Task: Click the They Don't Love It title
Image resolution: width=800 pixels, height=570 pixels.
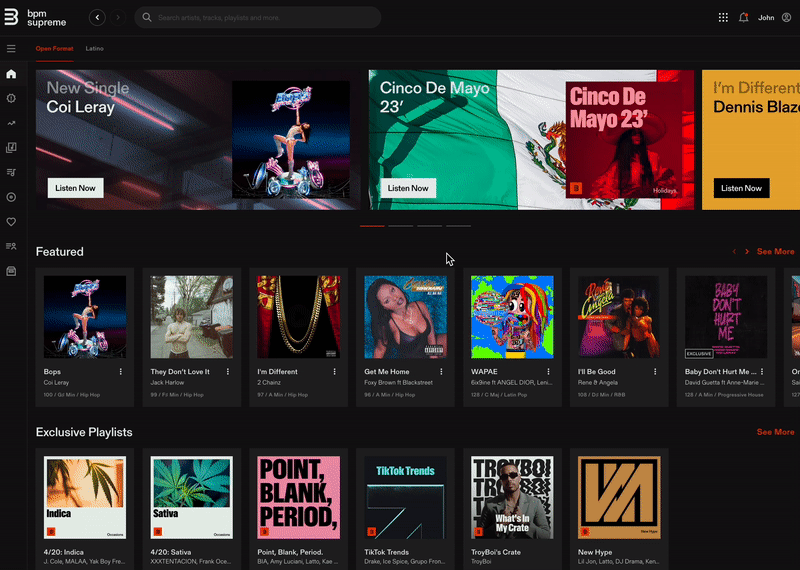Action: click(x=180, y=371)
